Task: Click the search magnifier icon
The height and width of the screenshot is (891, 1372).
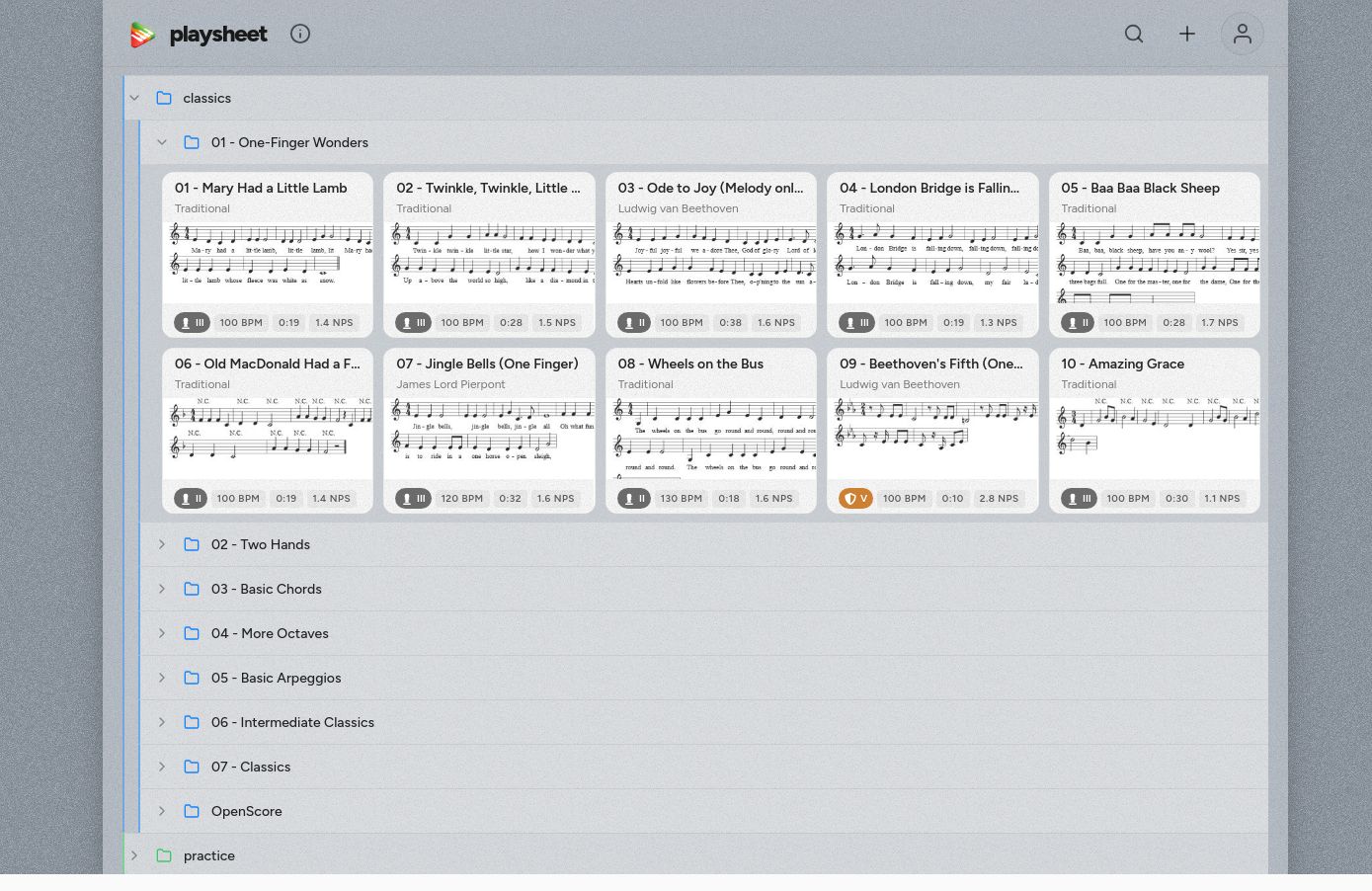Action: (x=1134, y=34)
